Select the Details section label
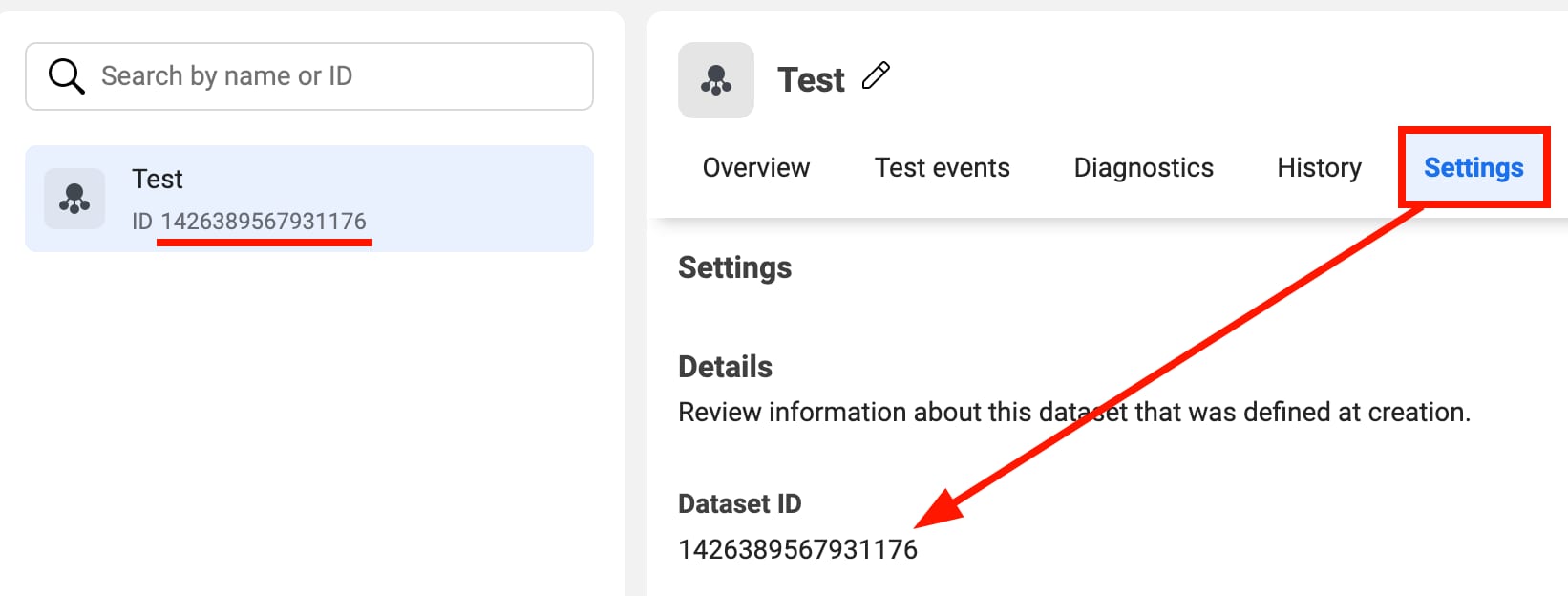 (725, 366)
